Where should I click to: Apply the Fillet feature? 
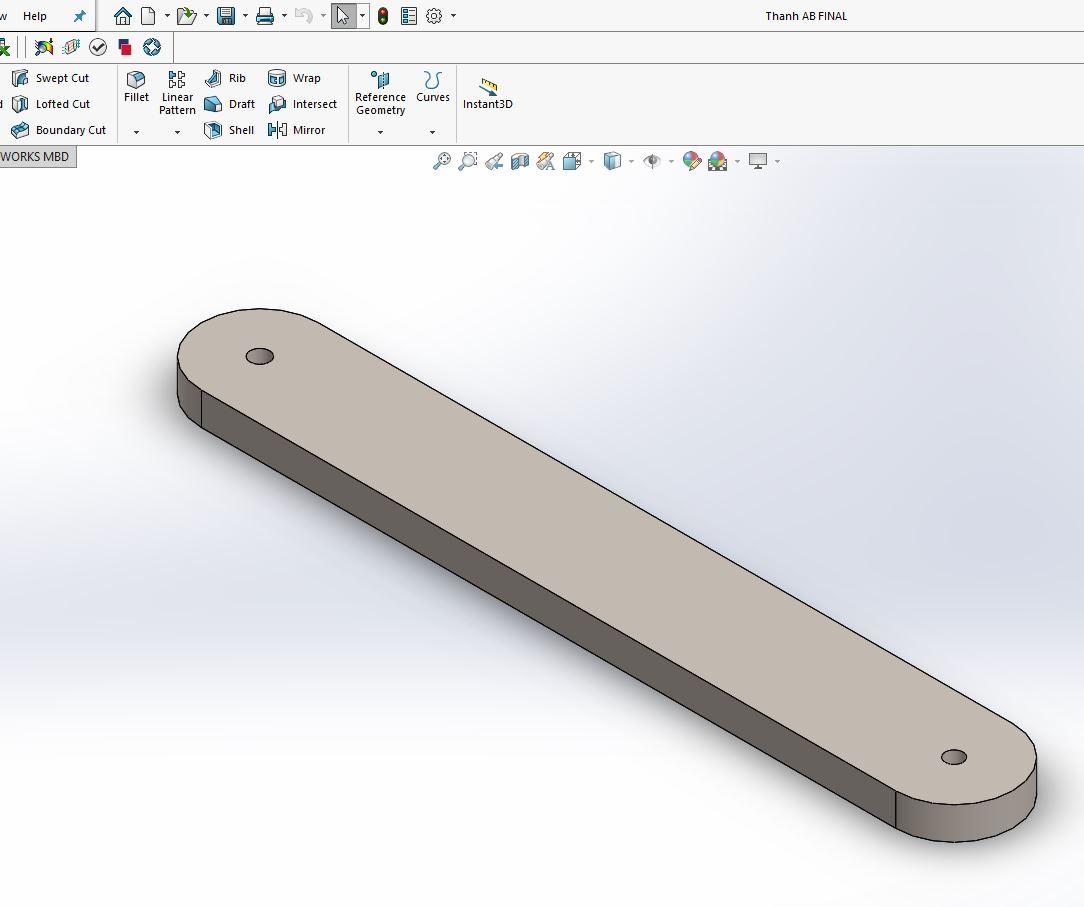coord(136,87)
